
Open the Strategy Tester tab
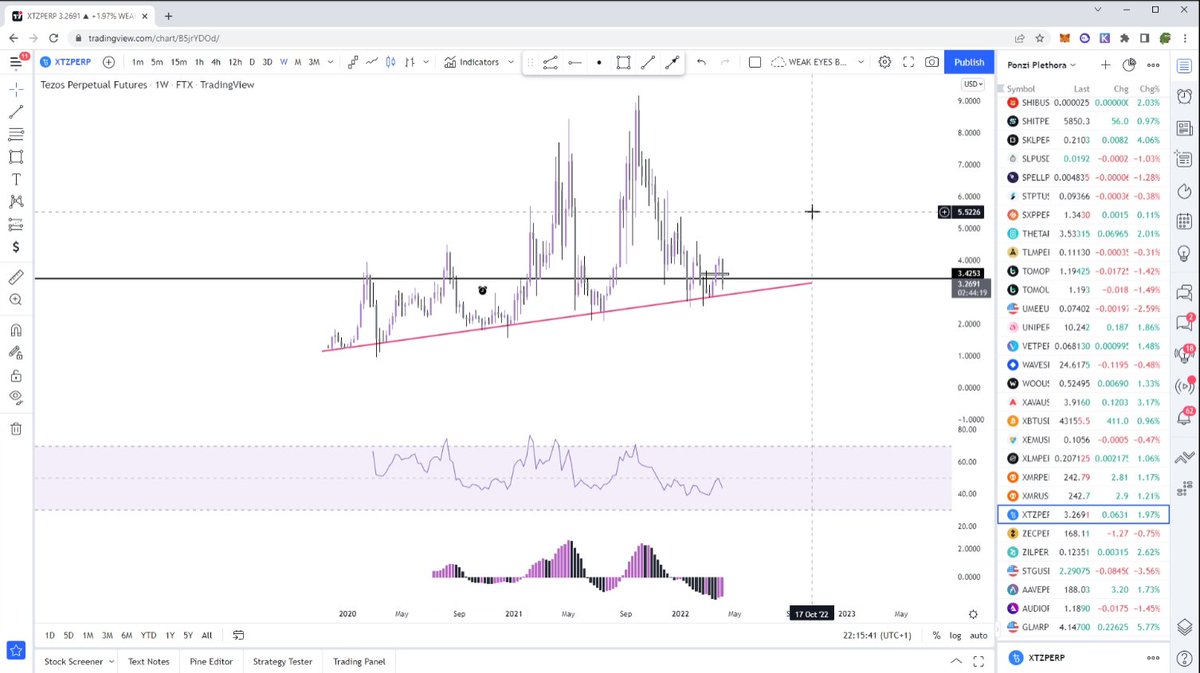point(283,661)
